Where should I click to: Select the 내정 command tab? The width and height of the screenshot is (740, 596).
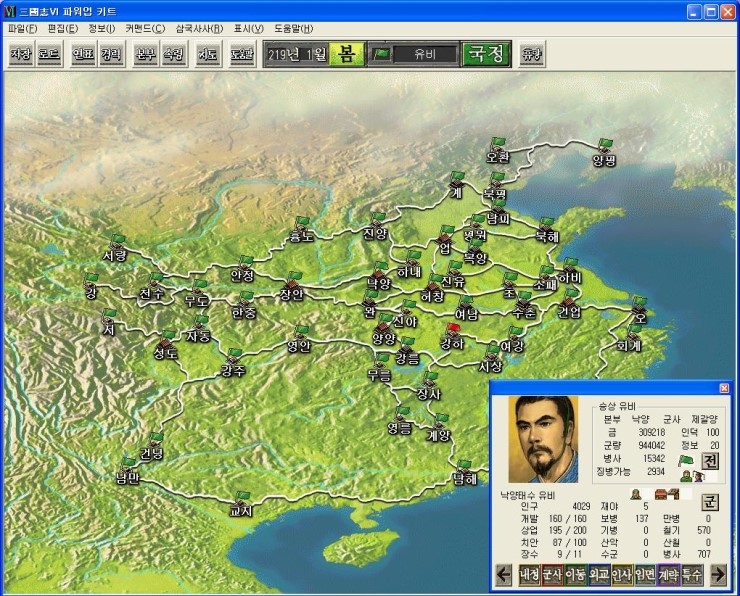point(529,575)
